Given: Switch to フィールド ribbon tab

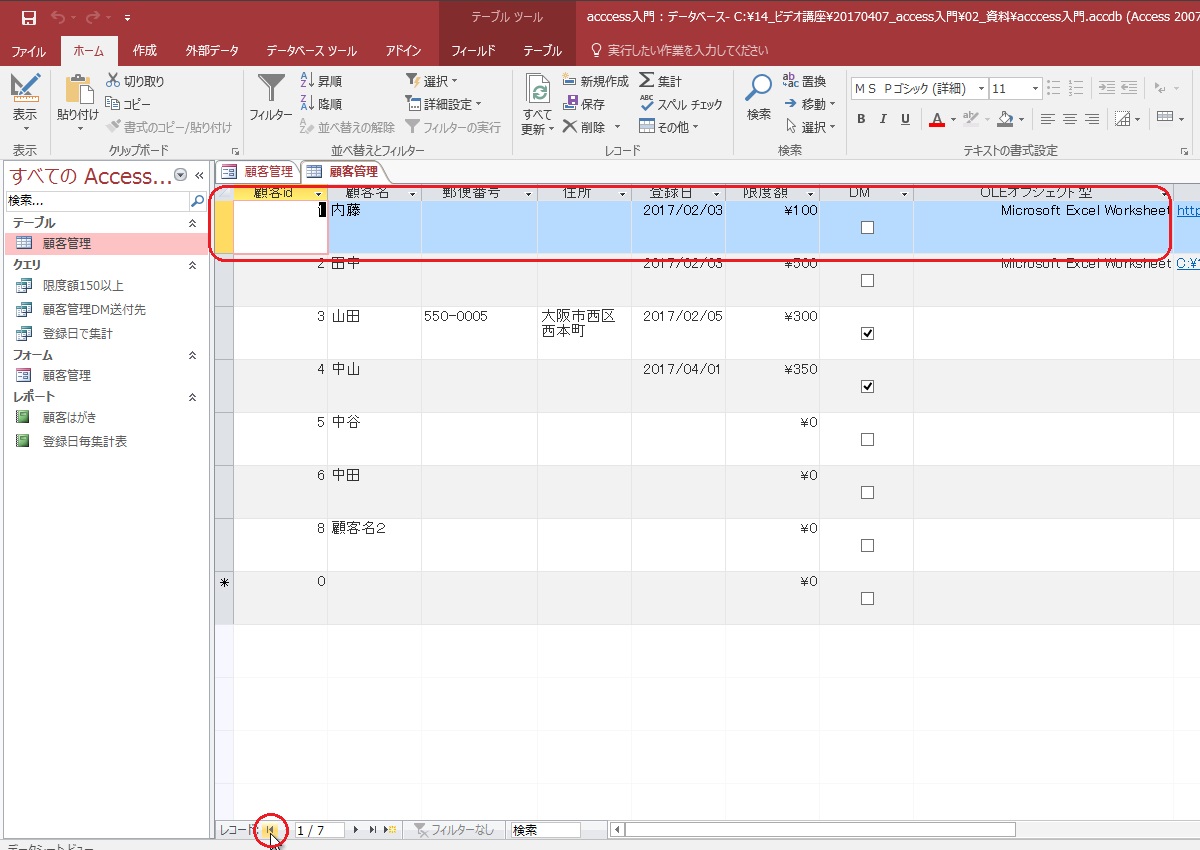Looking at the screenshot, I should [473, 51].
